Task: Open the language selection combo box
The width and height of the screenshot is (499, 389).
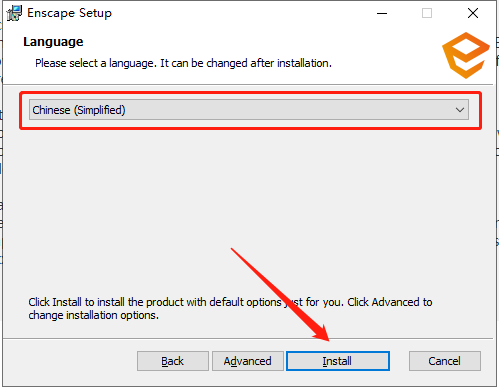Action: (249, 110)
